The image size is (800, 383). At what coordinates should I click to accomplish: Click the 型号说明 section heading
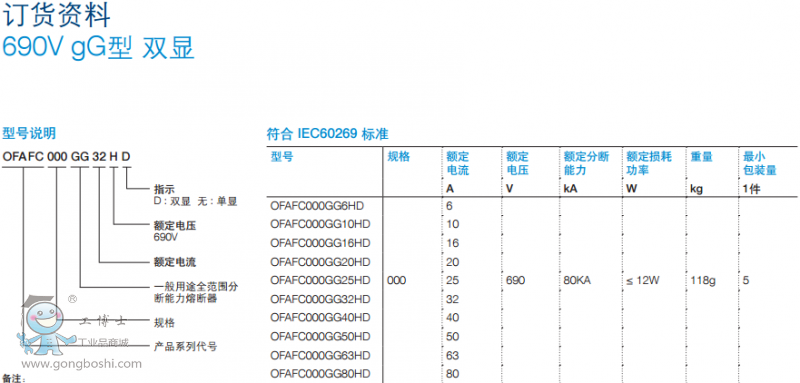coord(29,134)
